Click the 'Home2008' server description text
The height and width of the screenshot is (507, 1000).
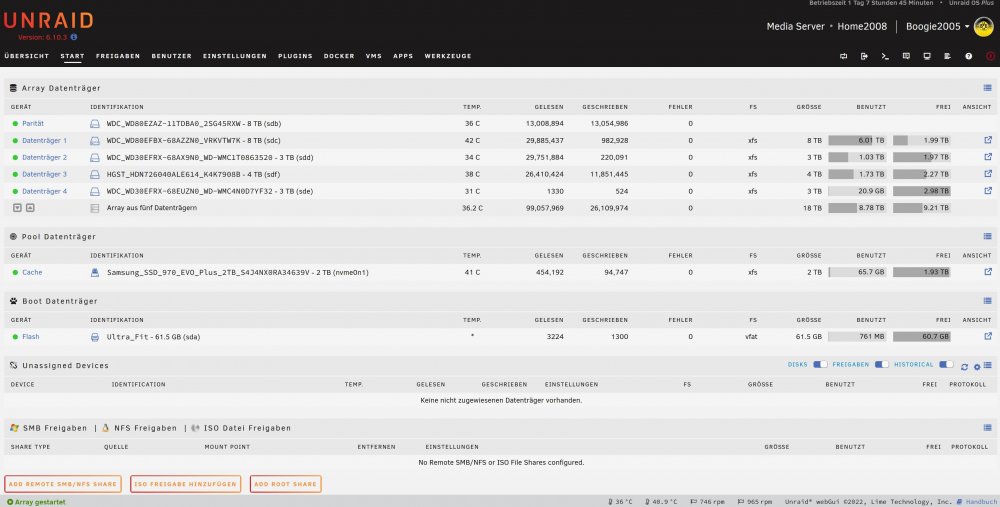862,27
